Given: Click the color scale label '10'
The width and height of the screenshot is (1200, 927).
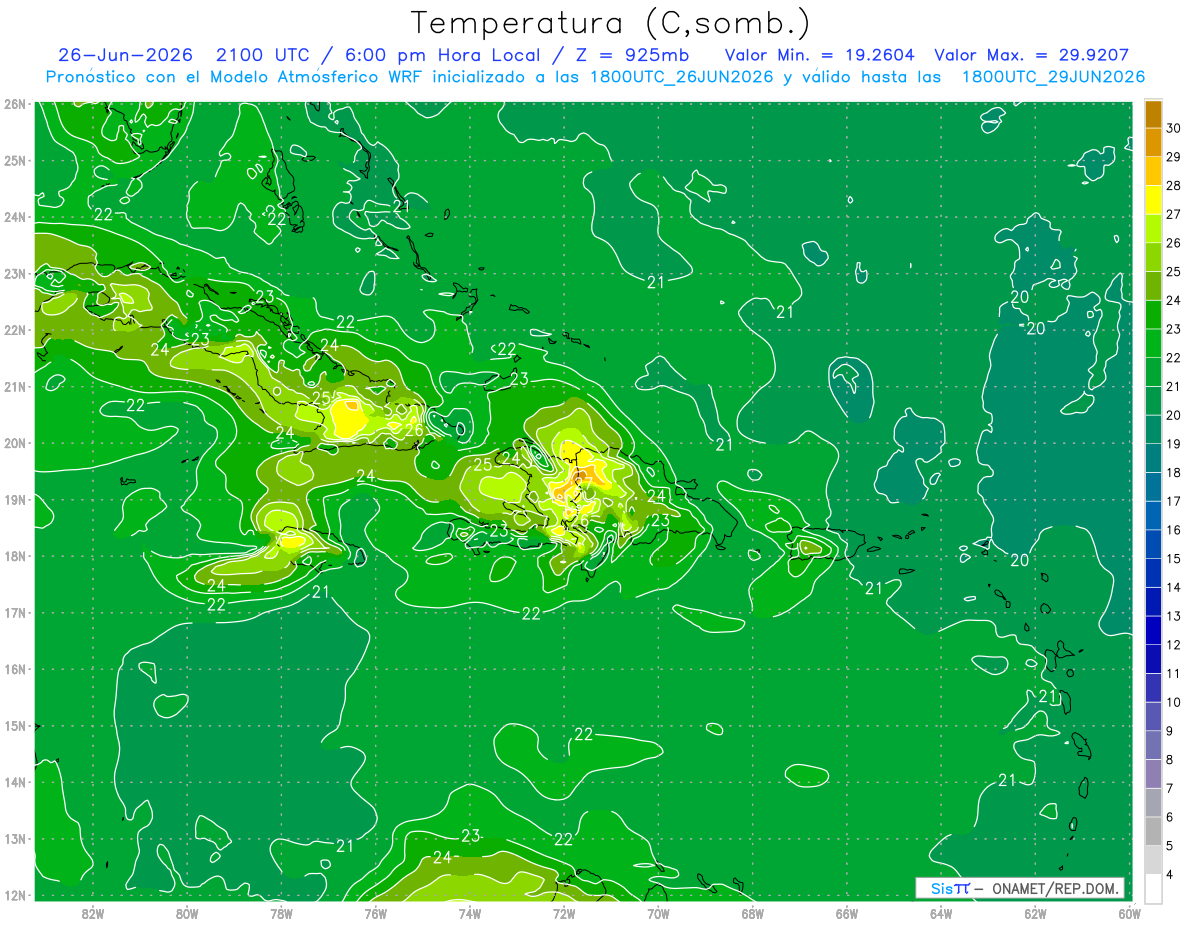Looking at the screenshot, I should click(1174, 703).
